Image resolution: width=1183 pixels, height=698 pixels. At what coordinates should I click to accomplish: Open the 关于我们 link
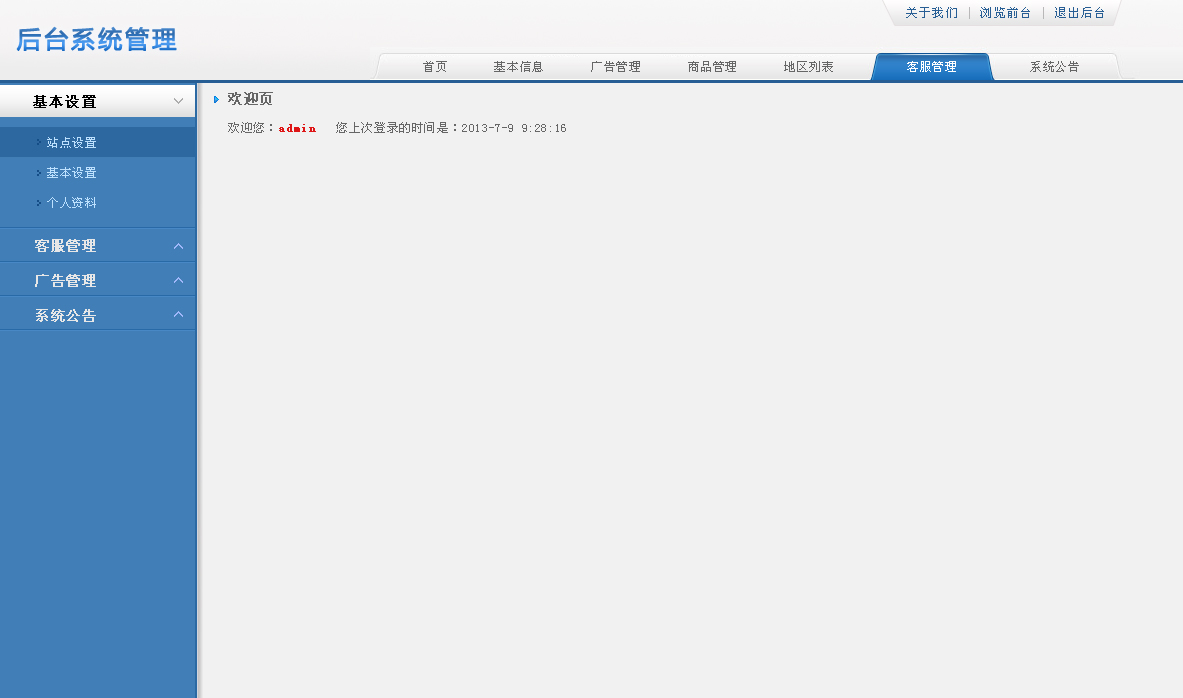coord(932,13)
